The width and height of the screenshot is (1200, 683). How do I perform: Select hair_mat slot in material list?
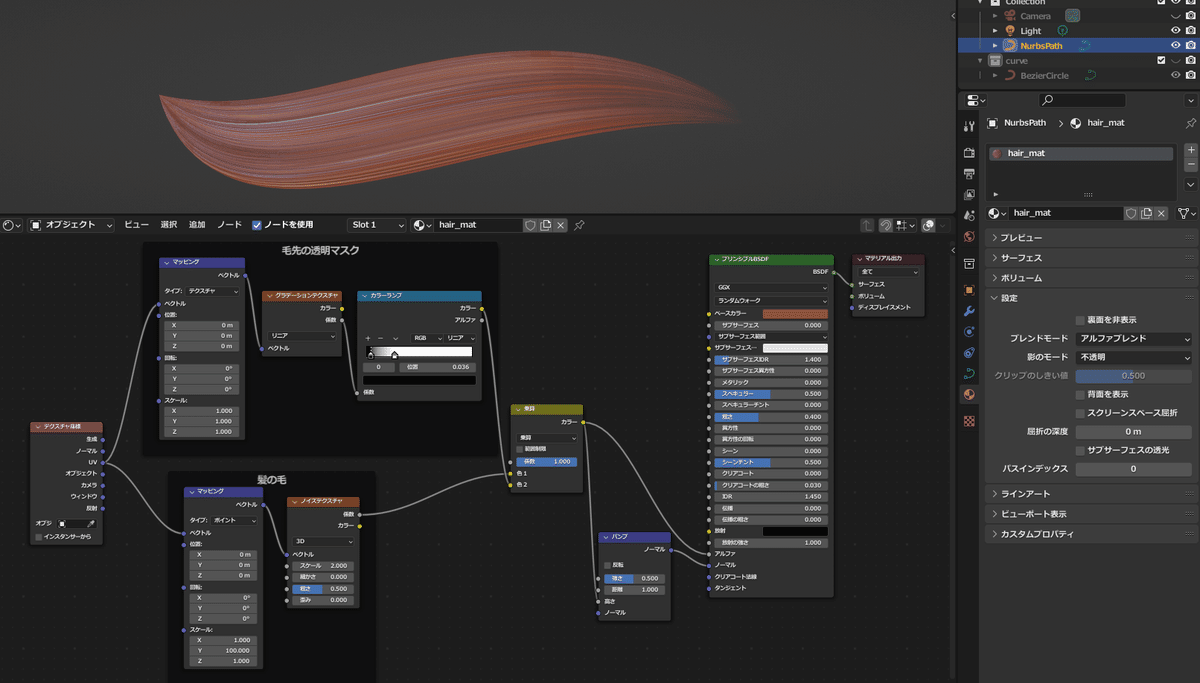click(1080, 154)
